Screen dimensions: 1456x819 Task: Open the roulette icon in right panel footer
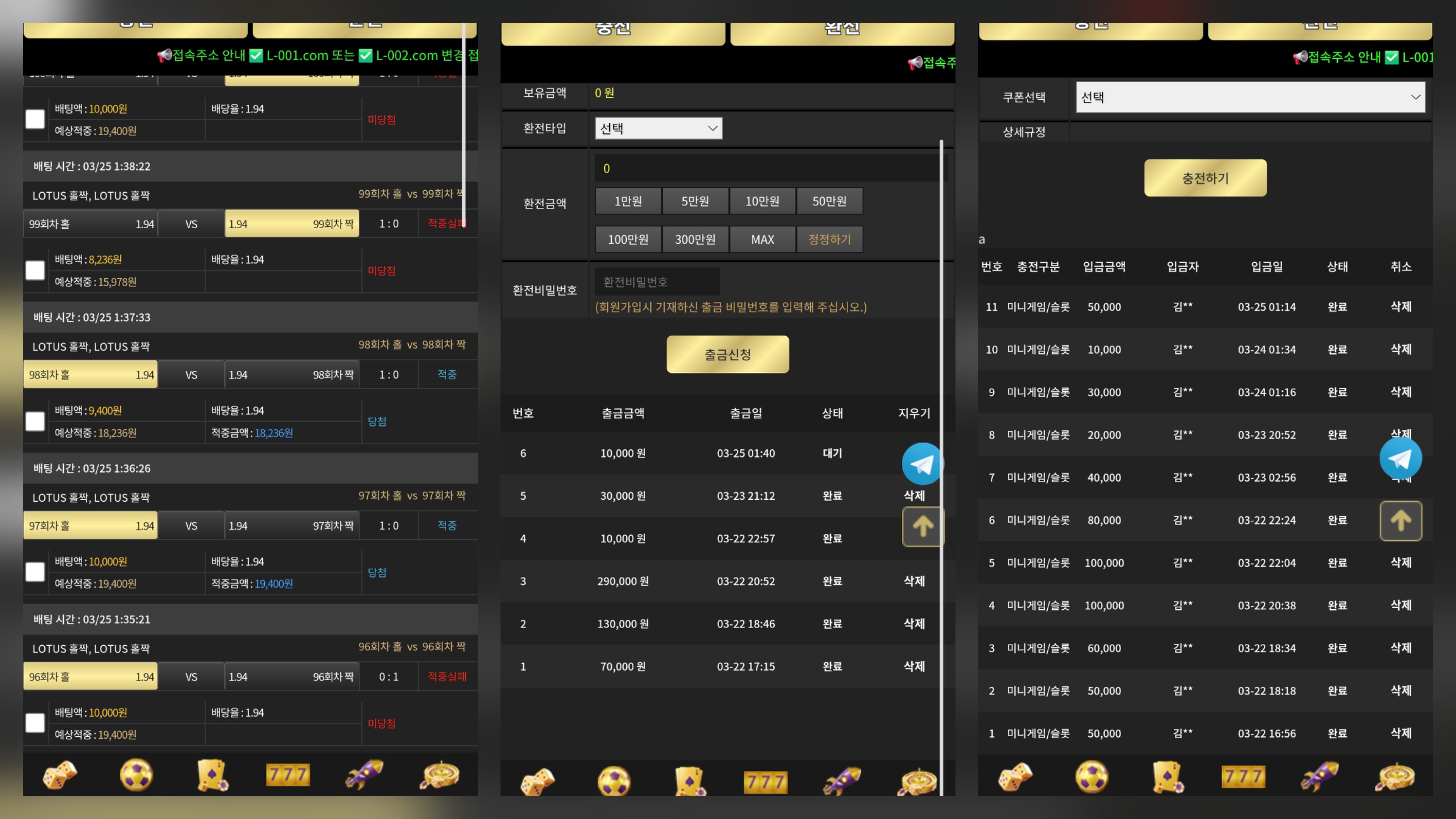[1395, 777]
